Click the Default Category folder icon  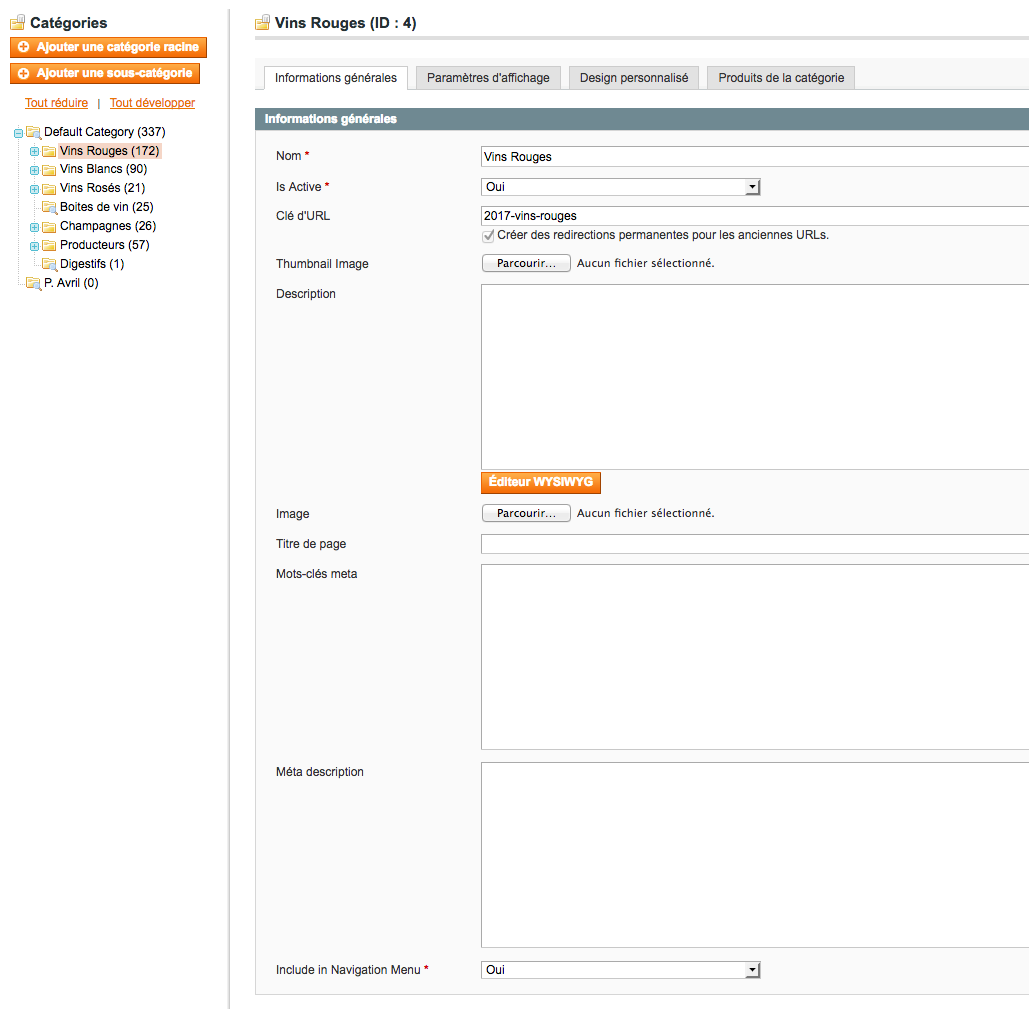[33, 132]
